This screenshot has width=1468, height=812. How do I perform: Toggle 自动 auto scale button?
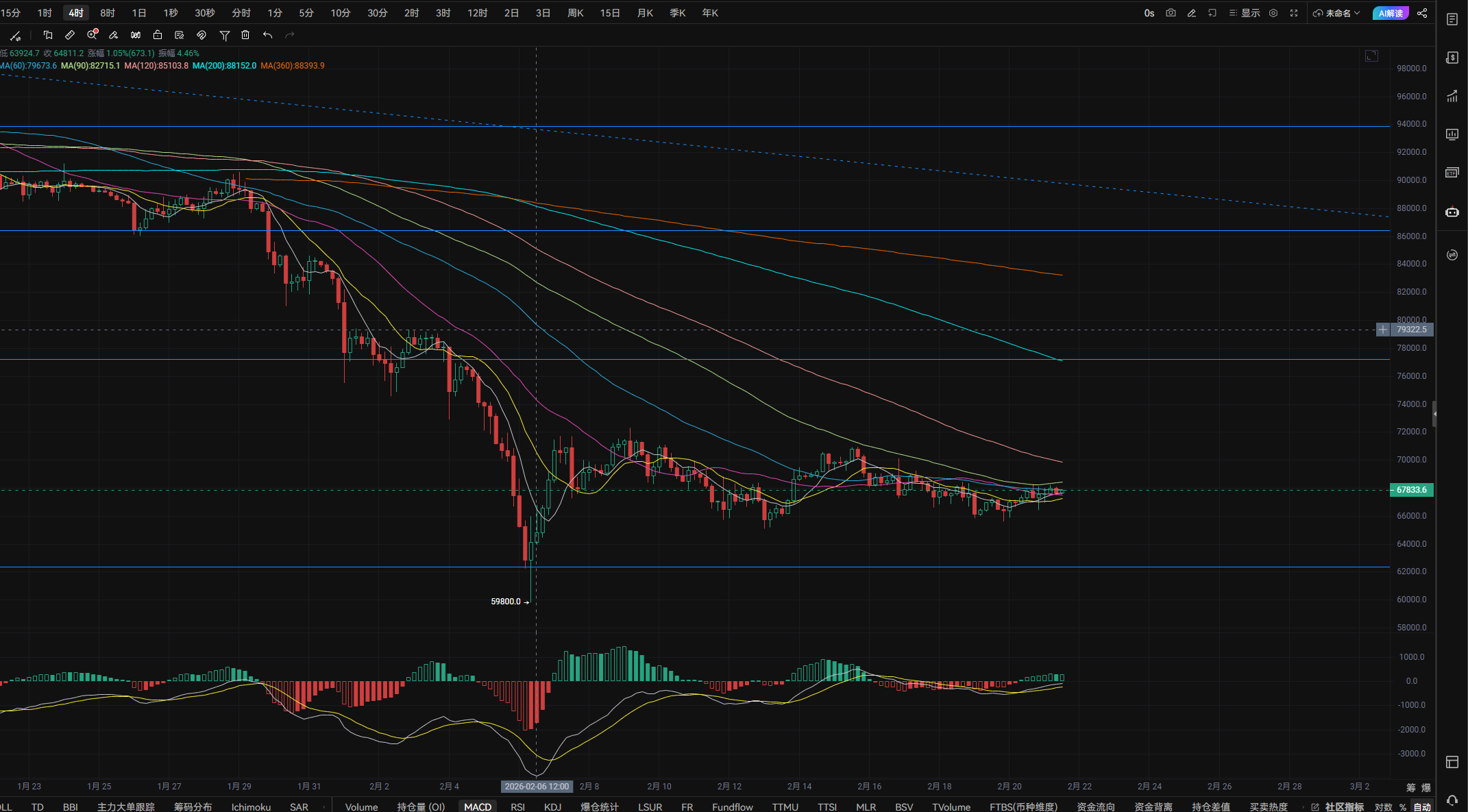(x=1423, y=807)
